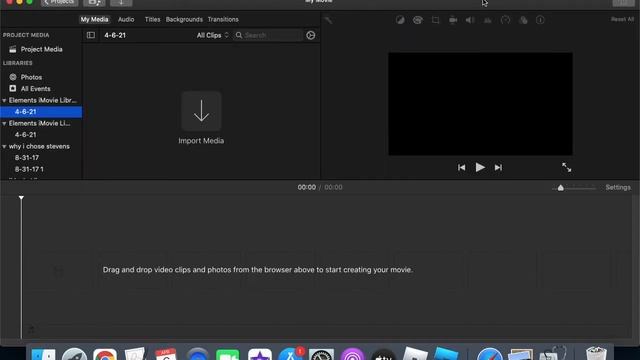Select the highlighted 4-6-21 event
640x360 pixels.
(41, 112)
